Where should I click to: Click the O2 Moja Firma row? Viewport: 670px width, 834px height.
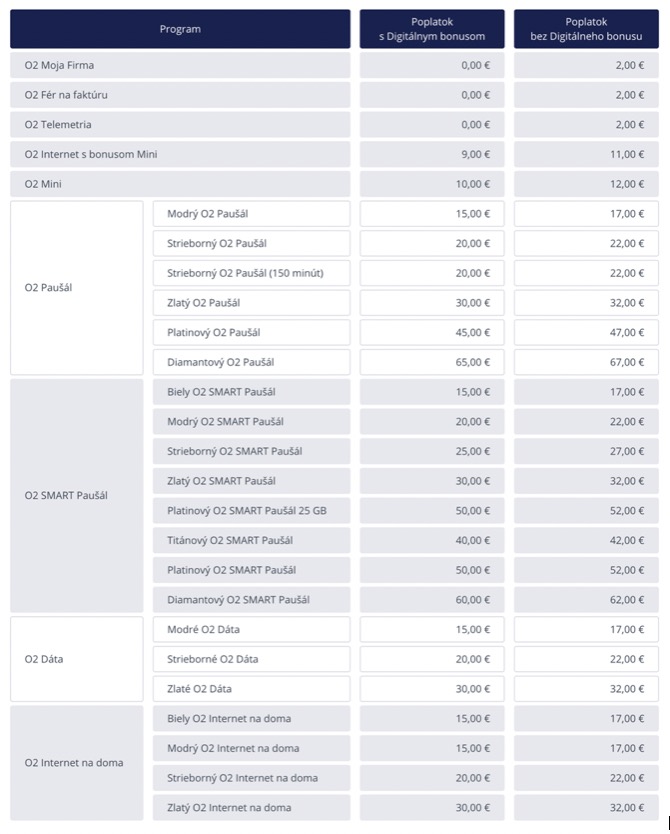tap(180, 65)
